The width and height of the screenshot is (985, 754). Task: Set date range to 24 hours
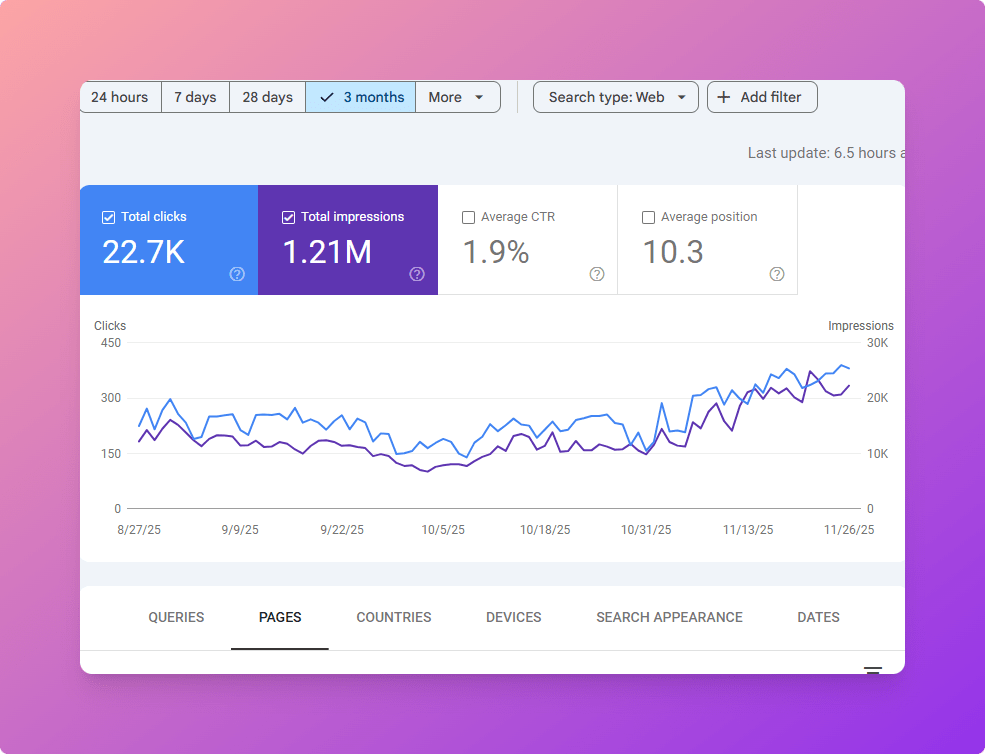[119, 97]
